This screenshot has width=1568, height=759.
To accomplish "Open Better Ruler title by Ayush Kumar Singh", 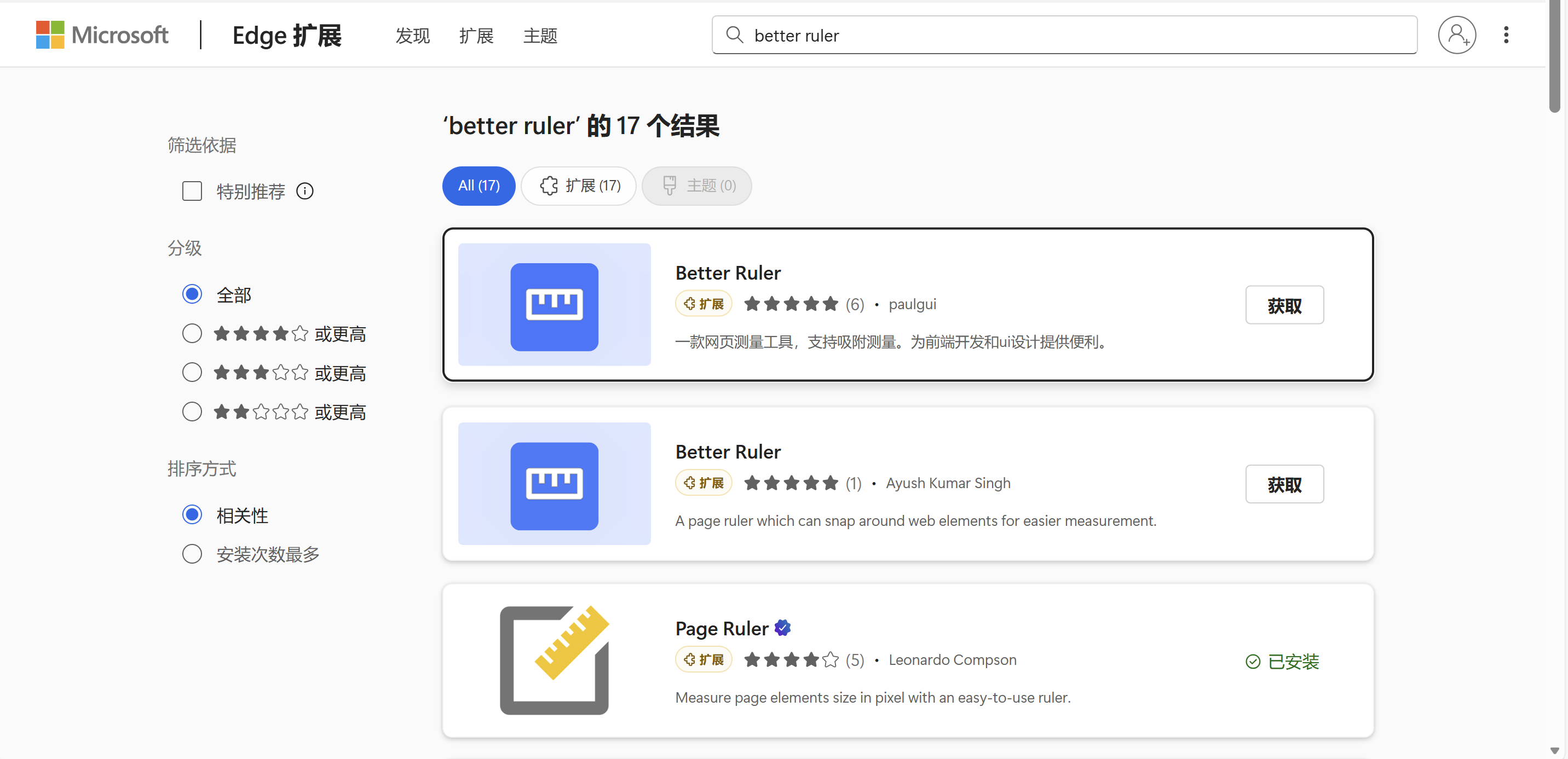I will coord(728,451).
